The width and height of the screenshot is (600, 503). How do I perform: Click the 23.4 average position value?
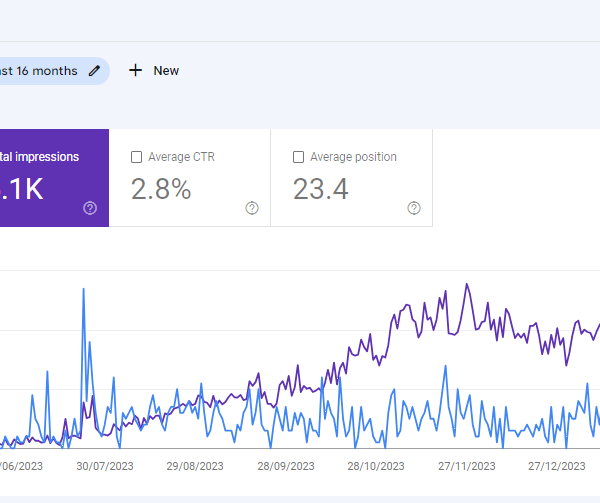320,188
